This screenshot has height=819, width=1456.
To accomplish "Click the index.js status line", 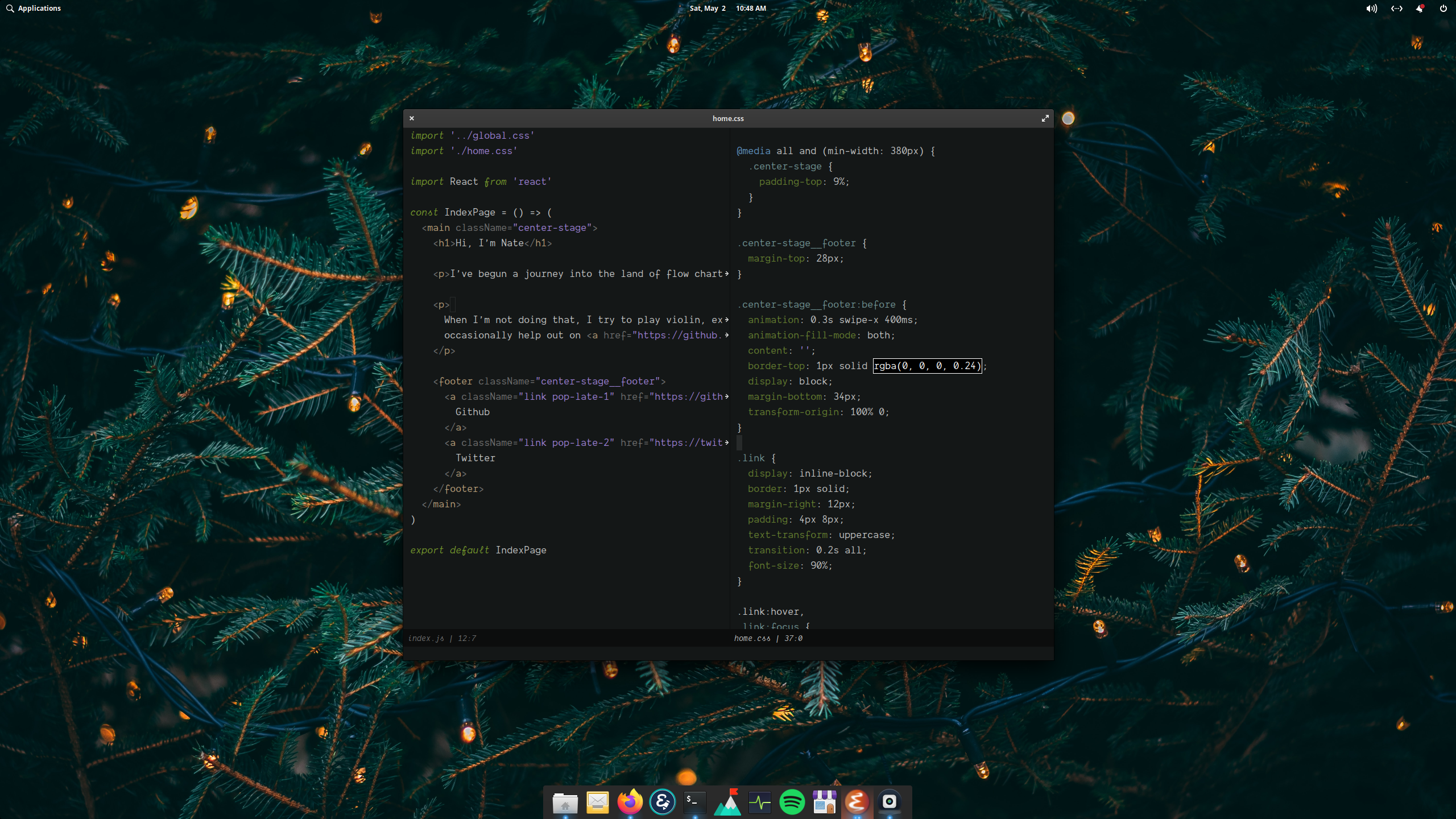I will pos(442,638).
